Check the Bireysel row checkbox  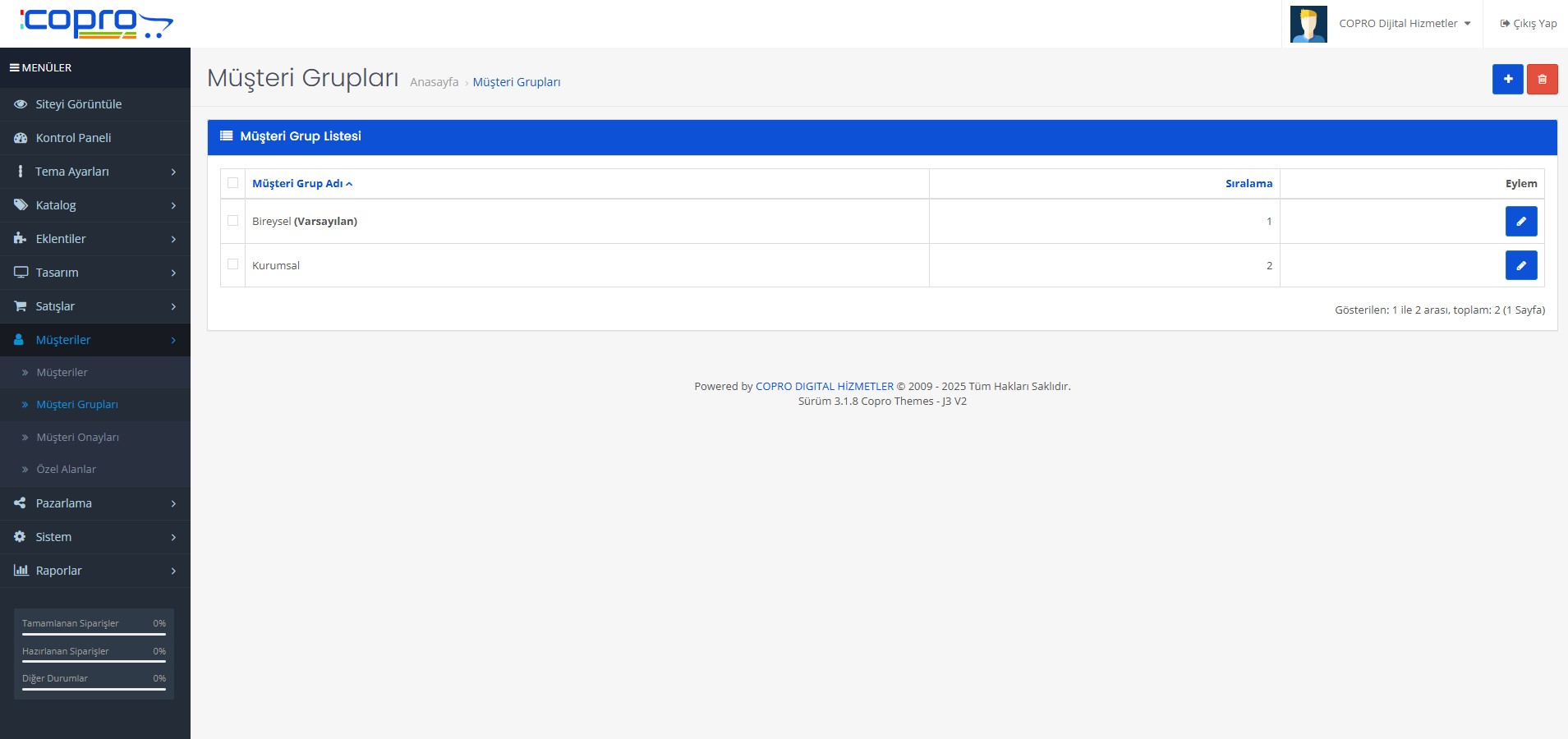pyautogui.click(x=233, y=221)
